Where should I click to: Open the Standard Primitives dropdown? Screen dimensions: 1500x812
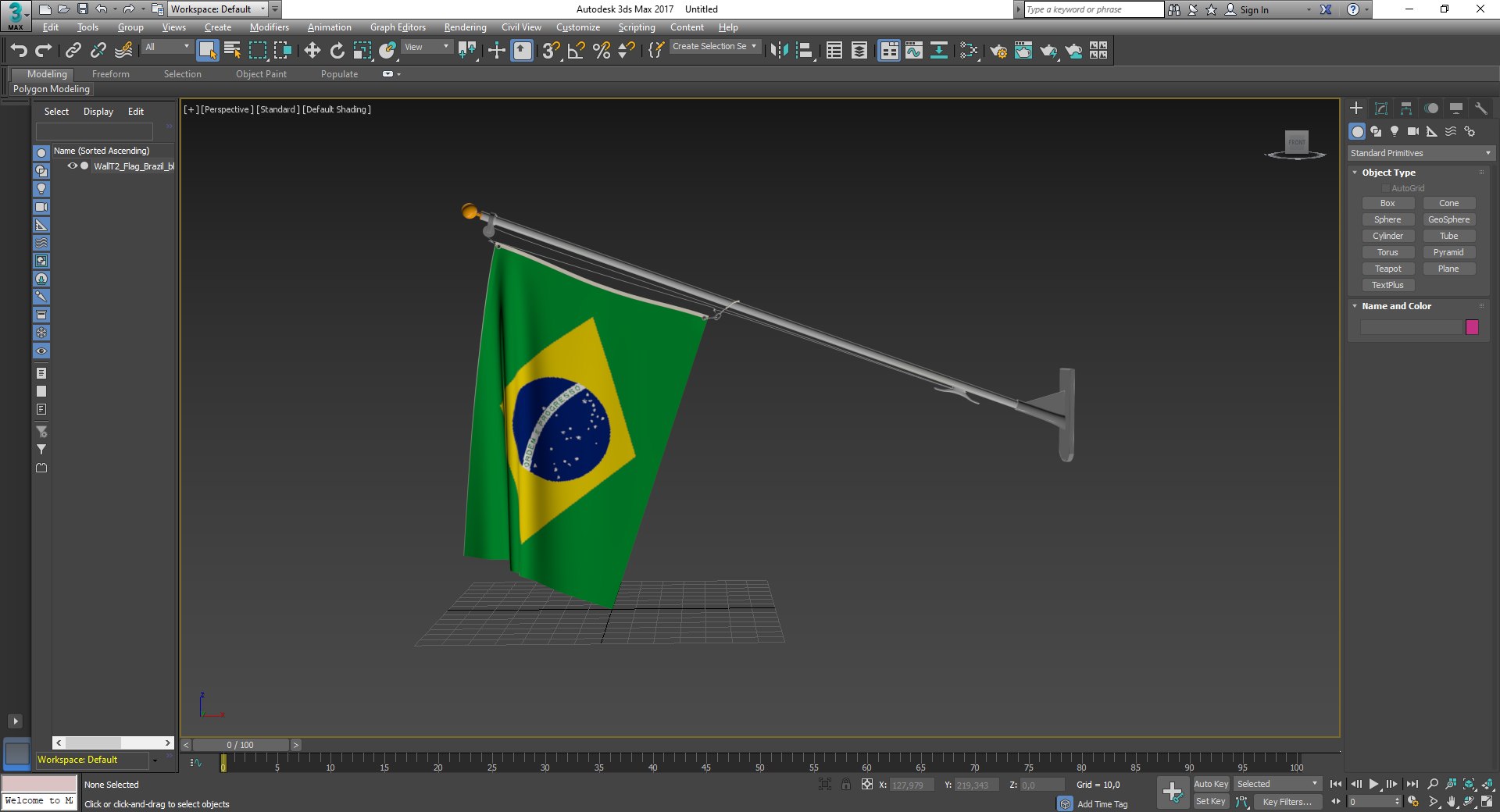(x=1420, y=153)
